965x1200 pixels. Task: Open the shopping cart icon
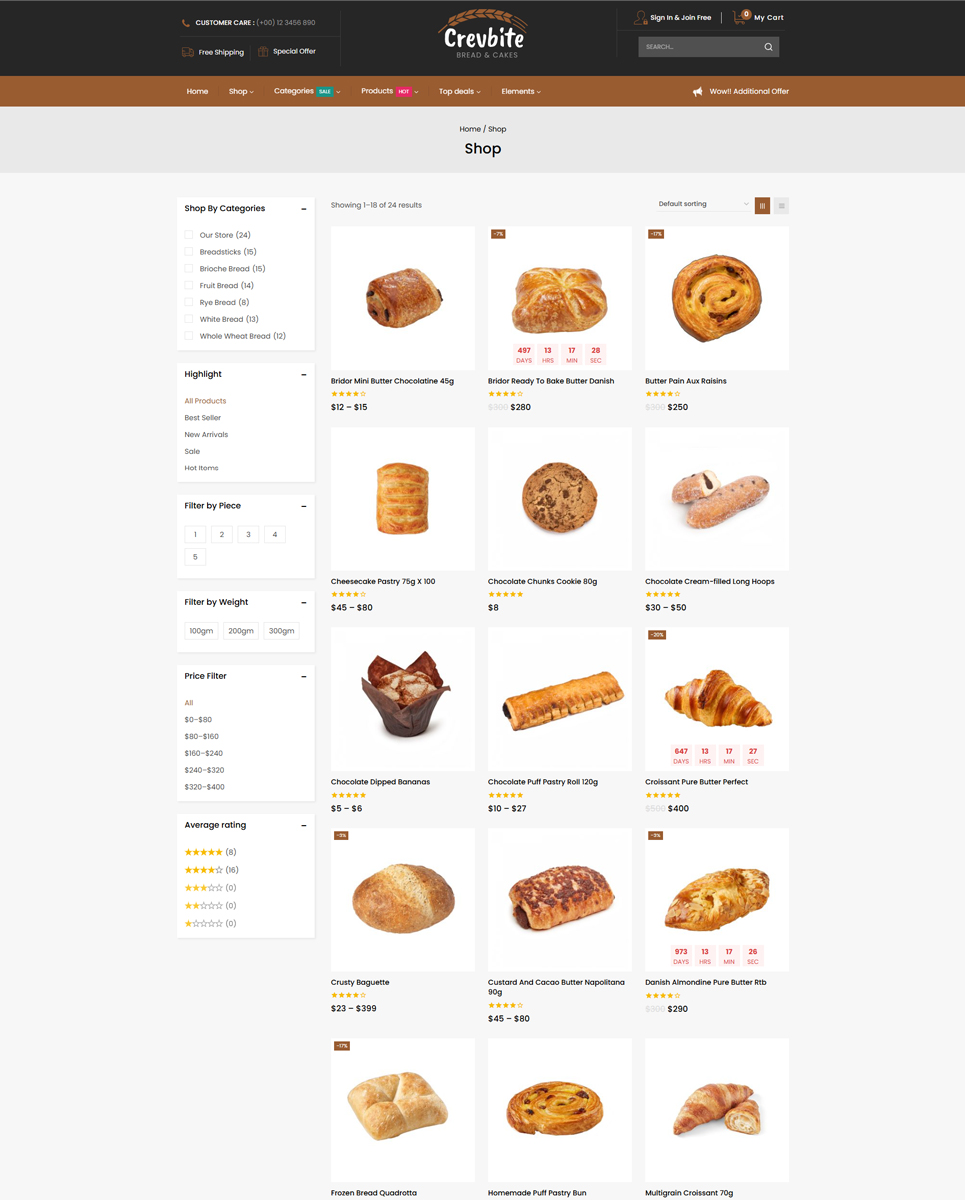tap(740, 17)
